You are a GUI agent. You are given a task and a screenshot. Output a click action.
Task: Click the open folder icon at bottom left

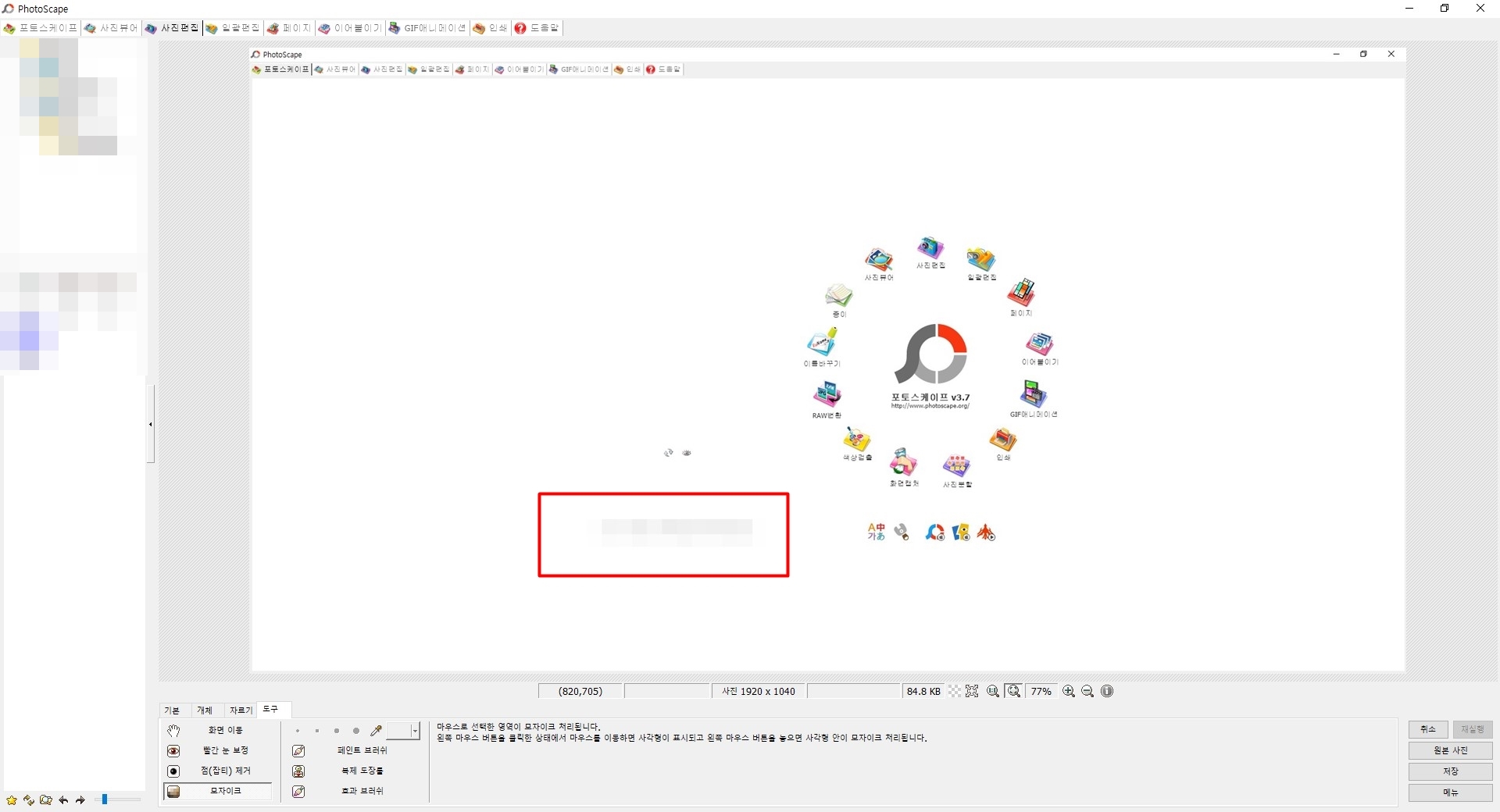tap(46, 800)
